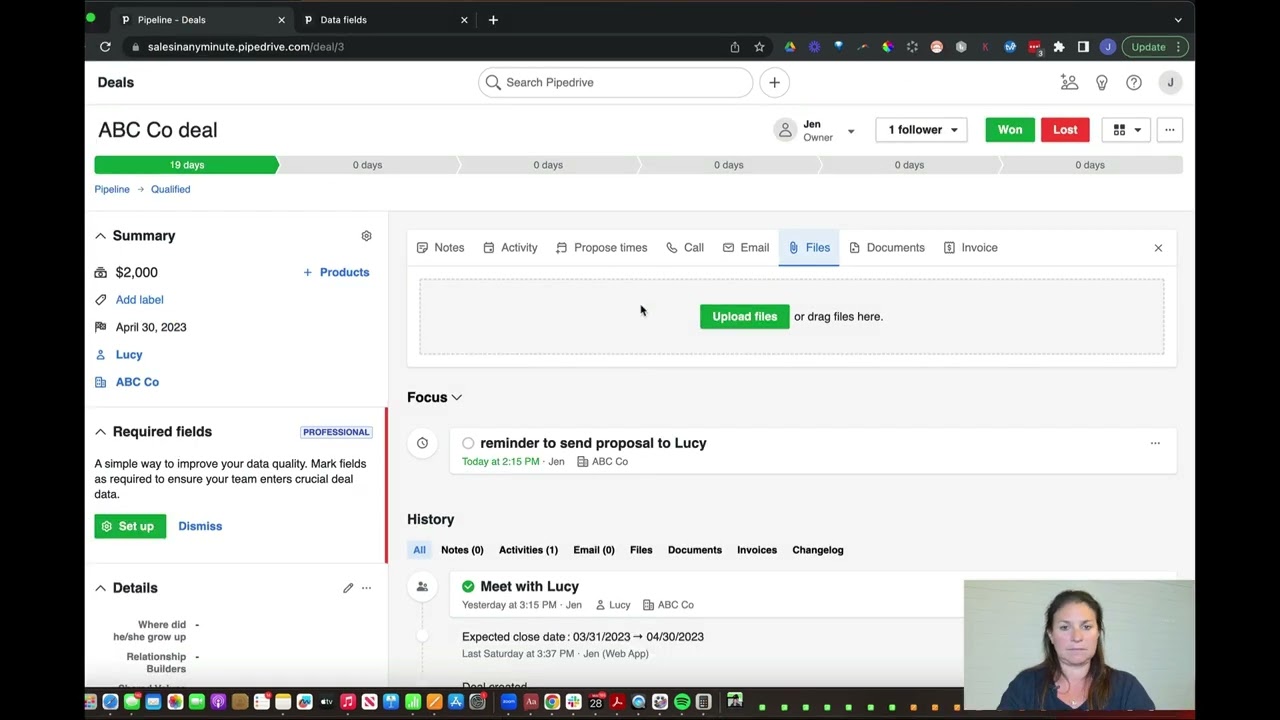Viewport: 1280px width, 720px height.
Task: Open Spotify from the dock
Action: pos(682,702)
